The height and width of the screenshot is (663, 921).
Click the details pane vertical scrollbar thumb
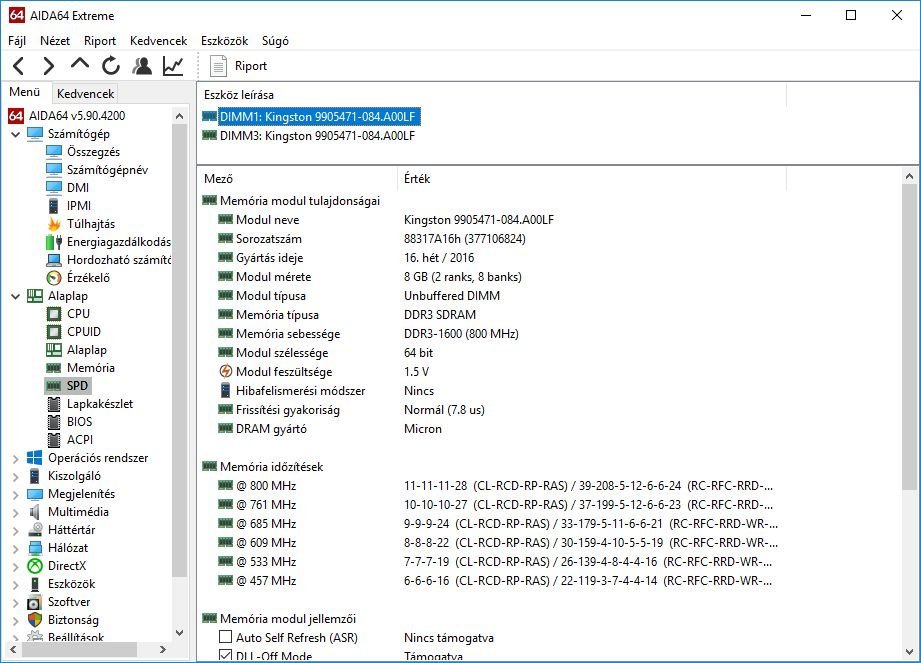(x=909, y=336)
